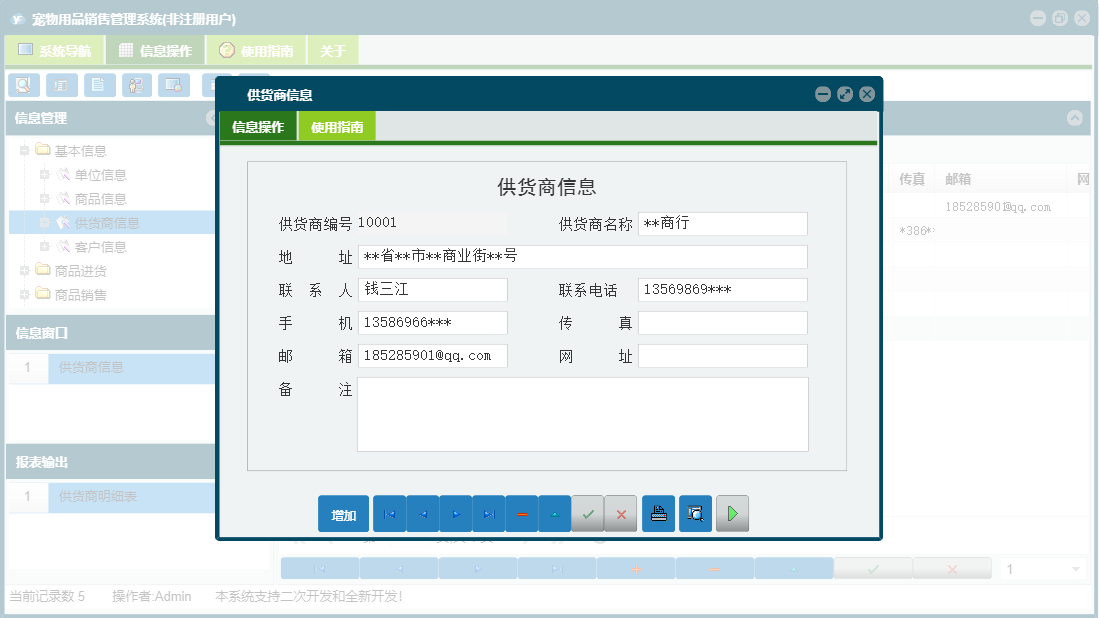Delete record with red minus in dialog
The height and width of the screenshot is (618, 1099).
pyautogui.click(x=522, y=514)
